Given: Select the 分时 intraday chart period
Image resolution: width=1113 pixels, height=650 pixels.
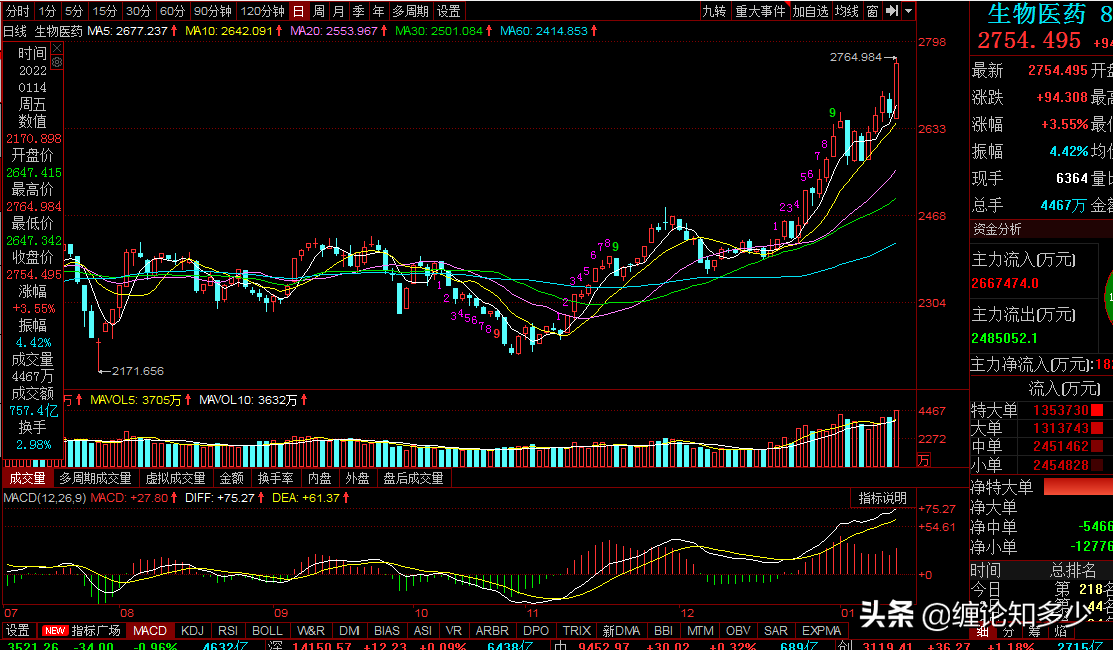Looking at the screenshot, I should [x=18, y=11].
